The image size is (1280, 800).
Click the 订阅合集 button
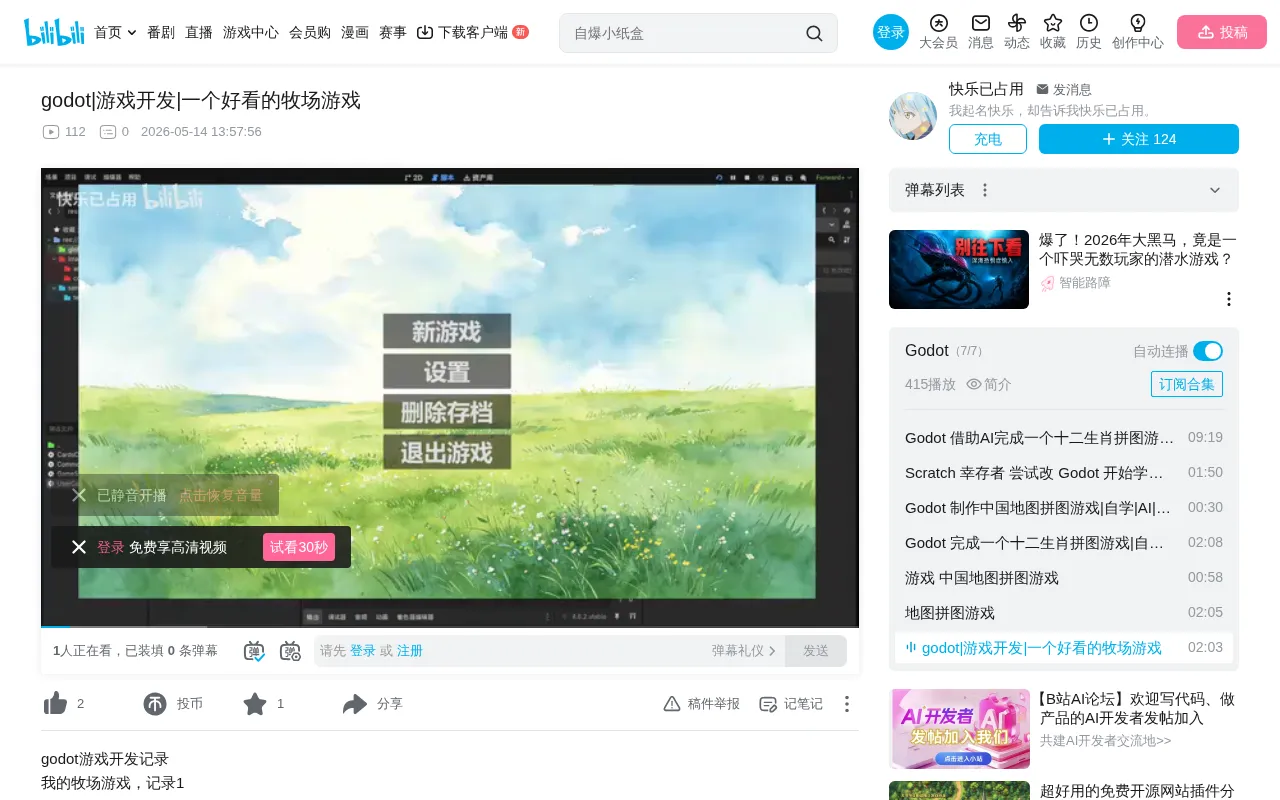tap(1187, 384)
